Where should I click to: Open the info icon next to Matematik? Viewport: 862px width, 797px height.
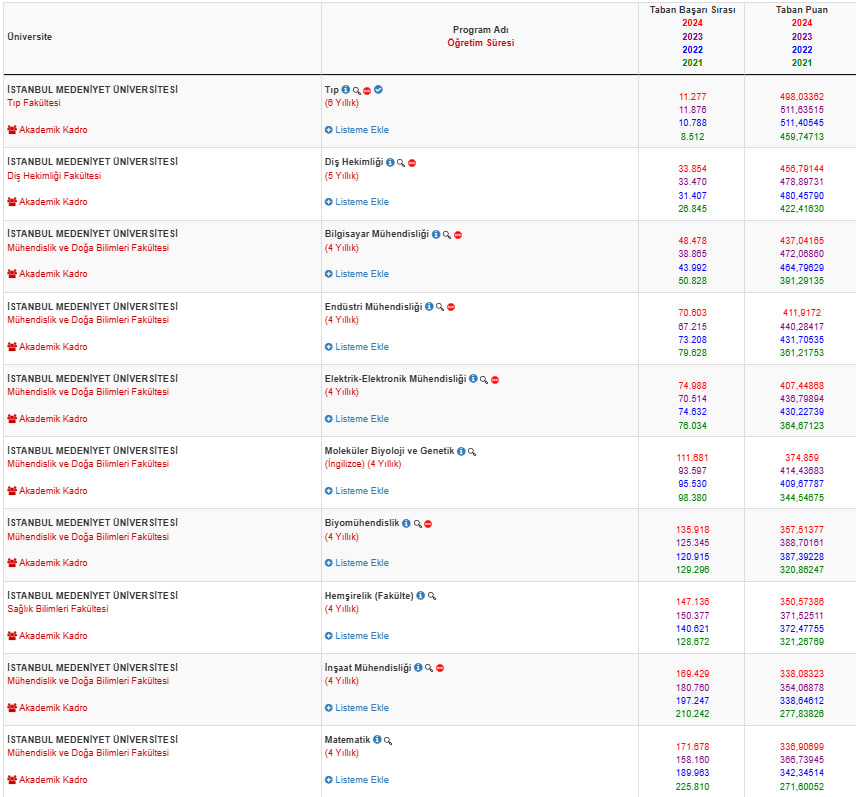pos(377,740)
